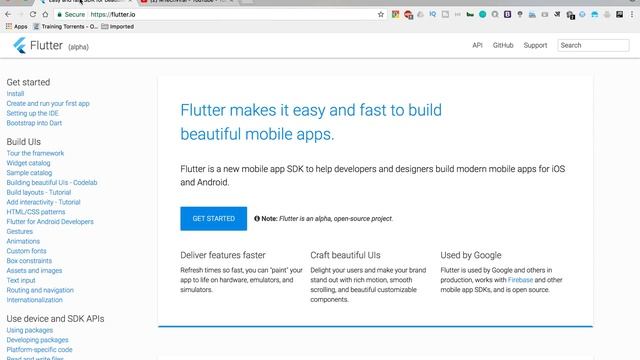Screen dimensions: 640x360
Task: Open Routing and navigation link
Action: click(x=40, y=291)
